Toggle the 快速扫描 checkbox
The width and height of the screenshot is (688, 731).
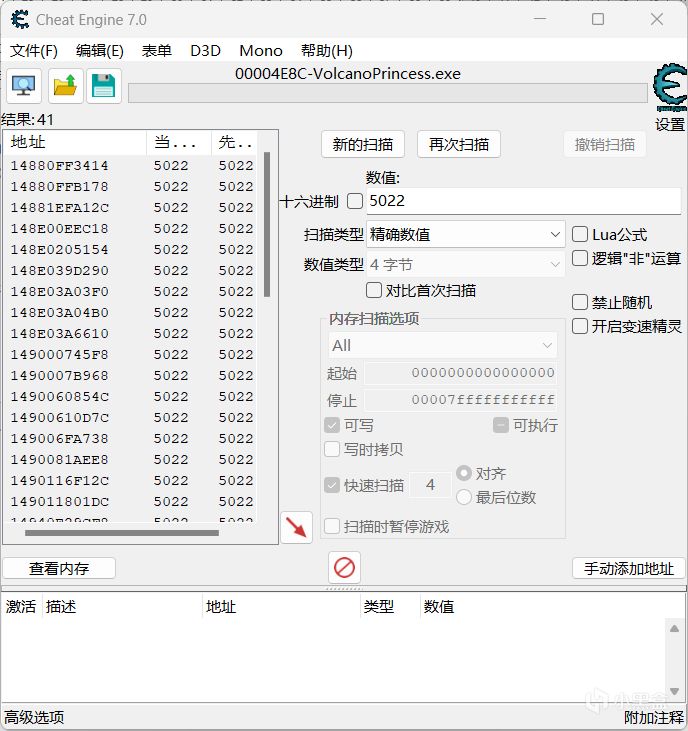click(332, 485)
